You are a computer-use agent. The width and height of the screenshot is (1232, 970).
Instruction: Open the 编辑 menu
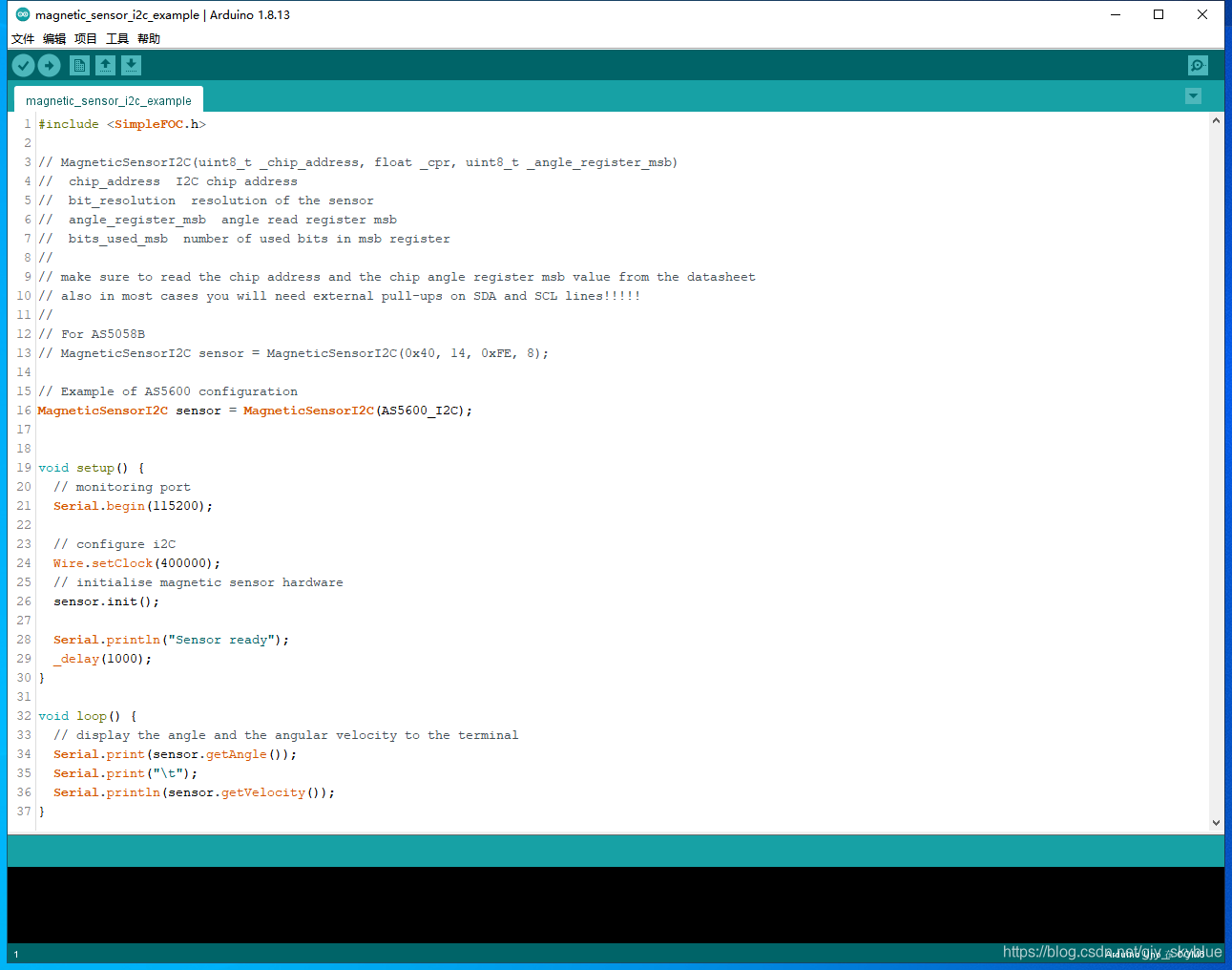tap(54, 39)
